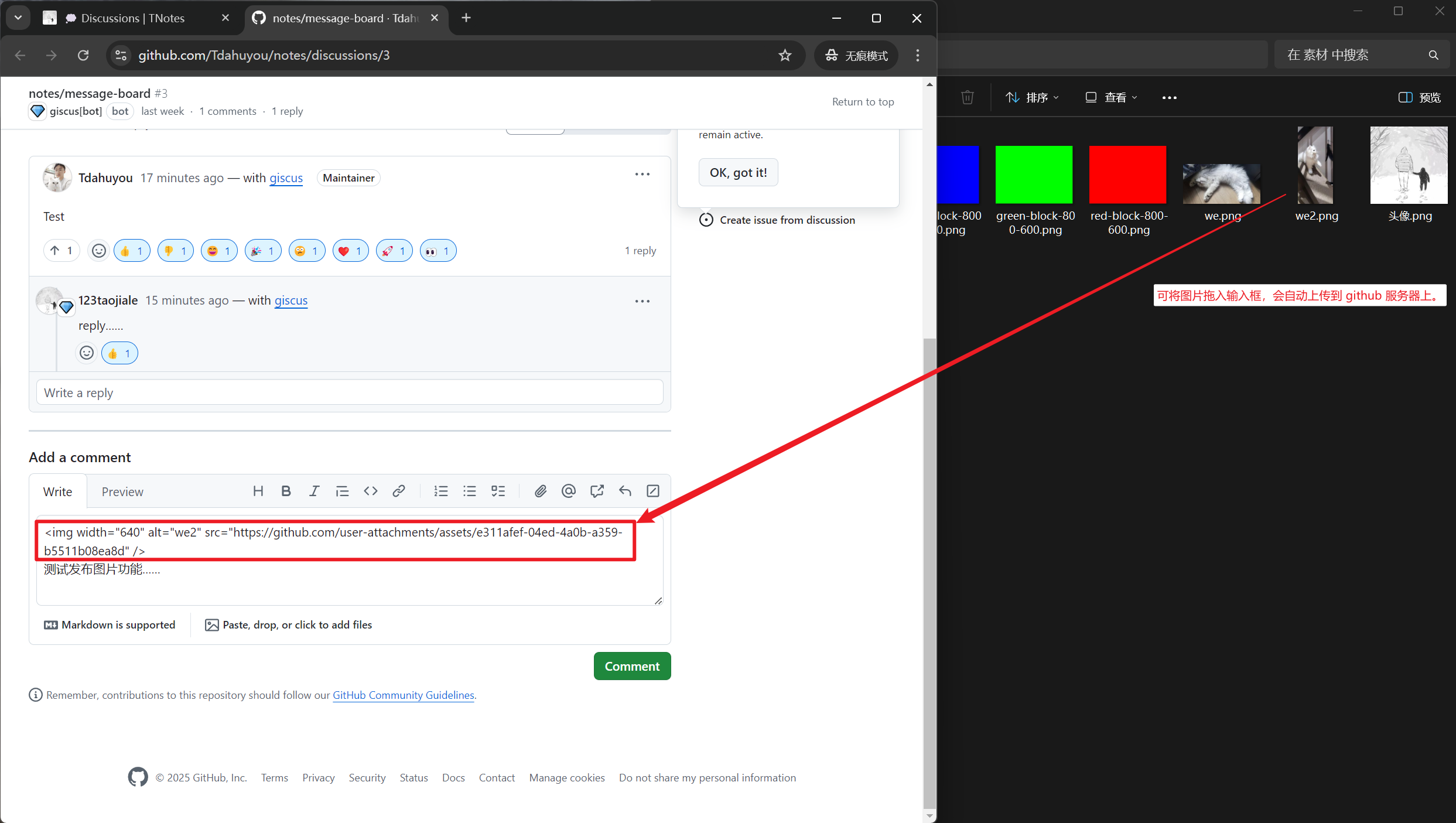Select the red-block-800-600.png thumbnail
This screenshot has width=1456, height=823.
pos(1127,175)
